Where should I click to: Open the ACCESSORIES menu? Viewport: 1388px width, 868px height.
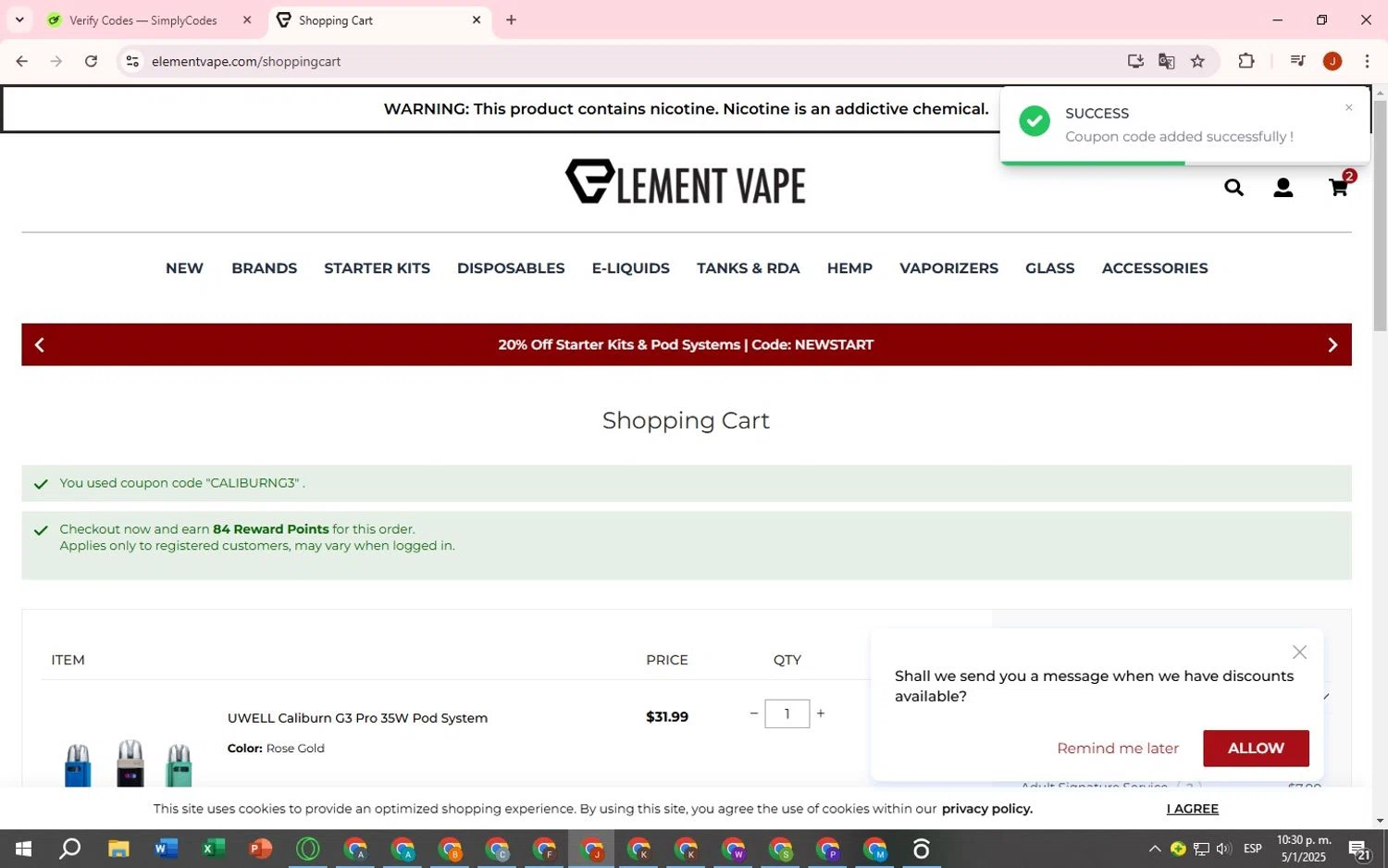1154,268
